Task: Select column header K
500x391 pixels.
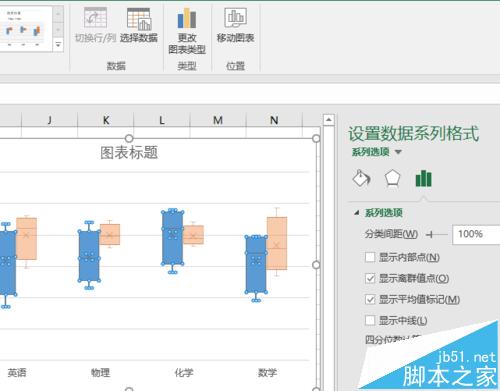Action: (106, 120)
